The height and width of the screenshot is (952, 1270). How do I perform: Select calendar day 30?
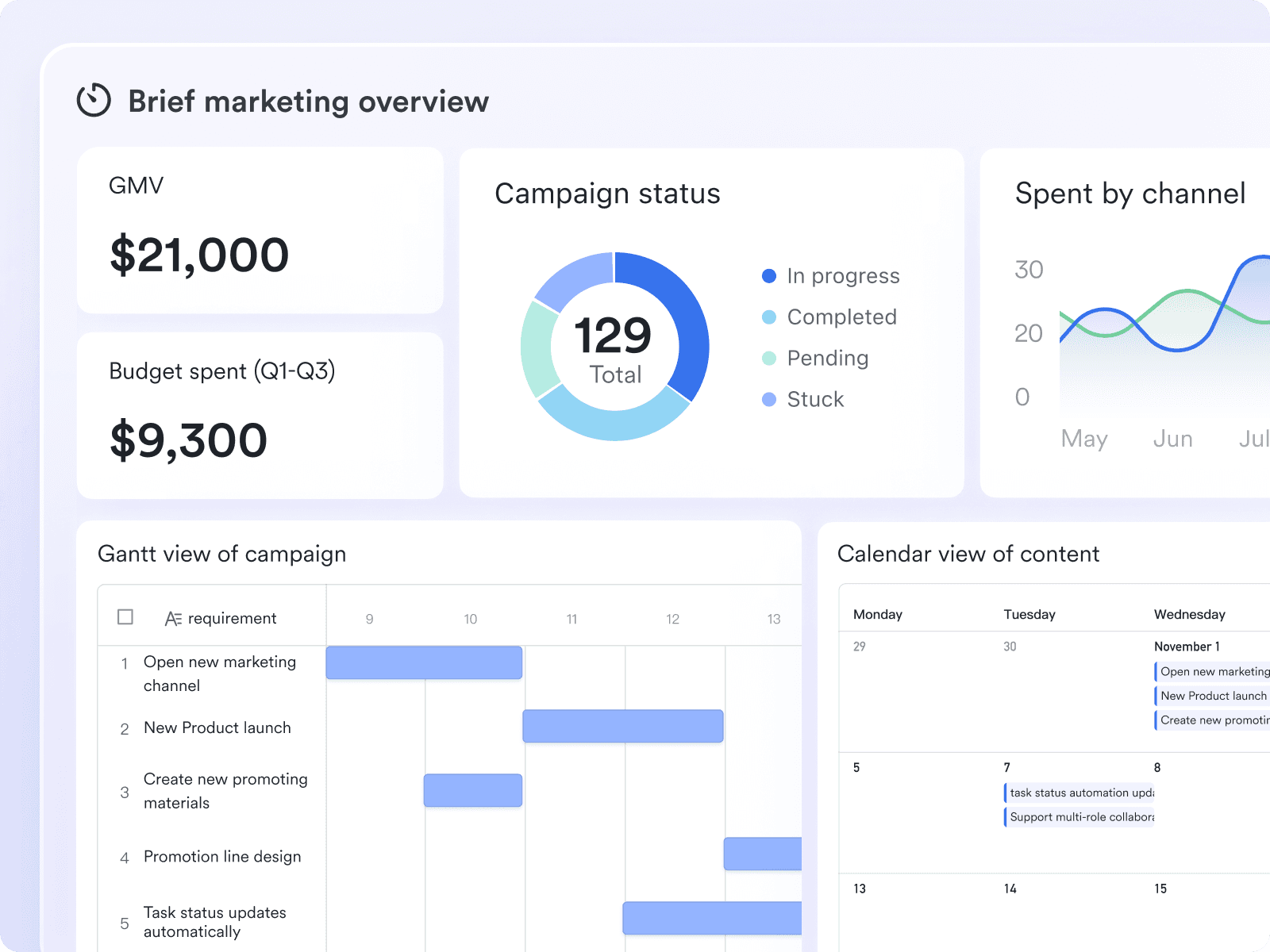(x=1010, y=647)
